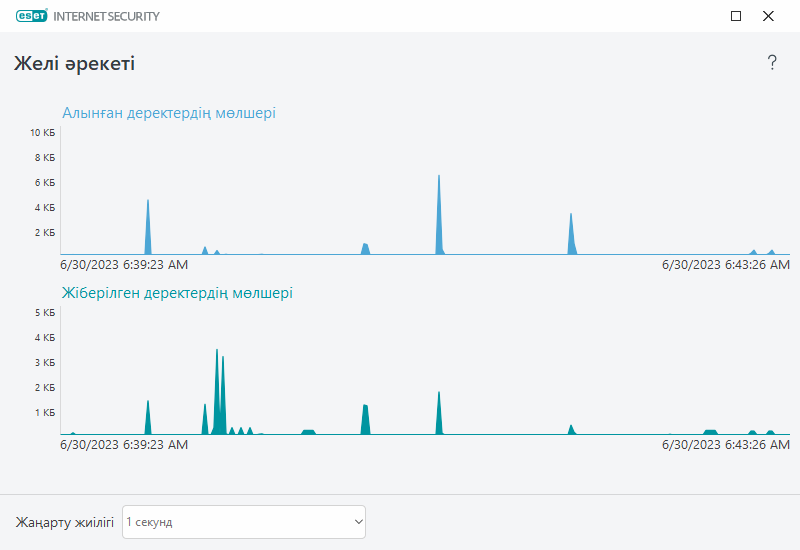Click the Жаңарту жиілігі label
The height and width of the screenshot is (550, 800).
[65, 522]
